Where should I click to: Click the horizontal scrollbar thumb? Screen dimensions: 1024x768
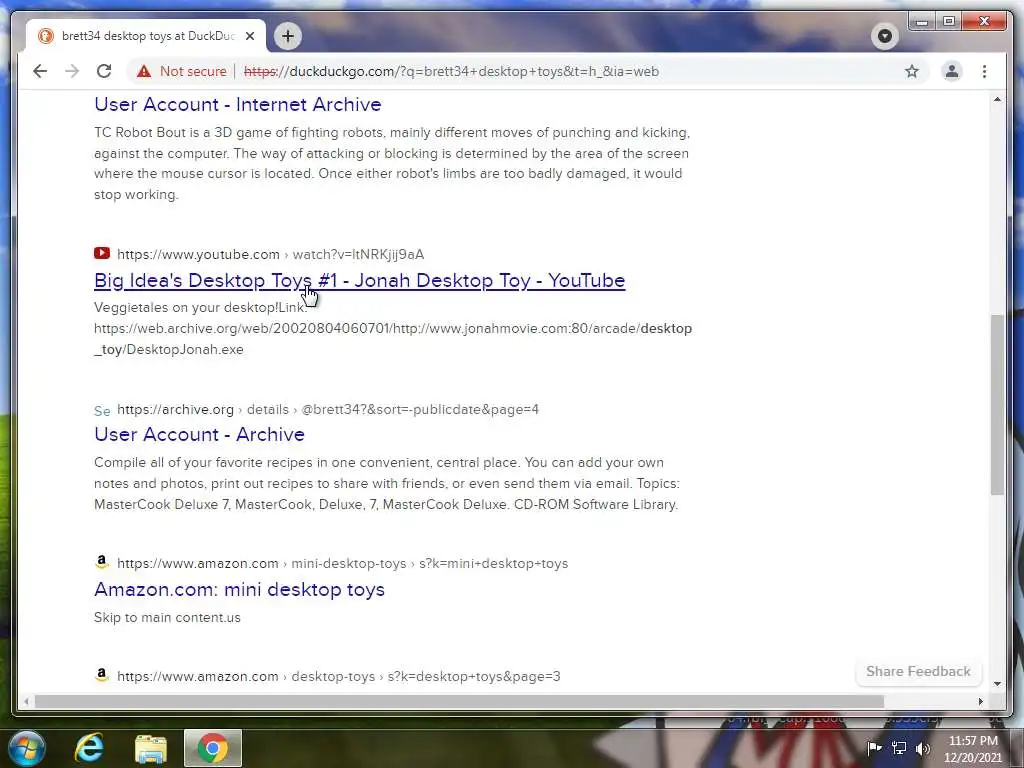click(x=459, y=701)
